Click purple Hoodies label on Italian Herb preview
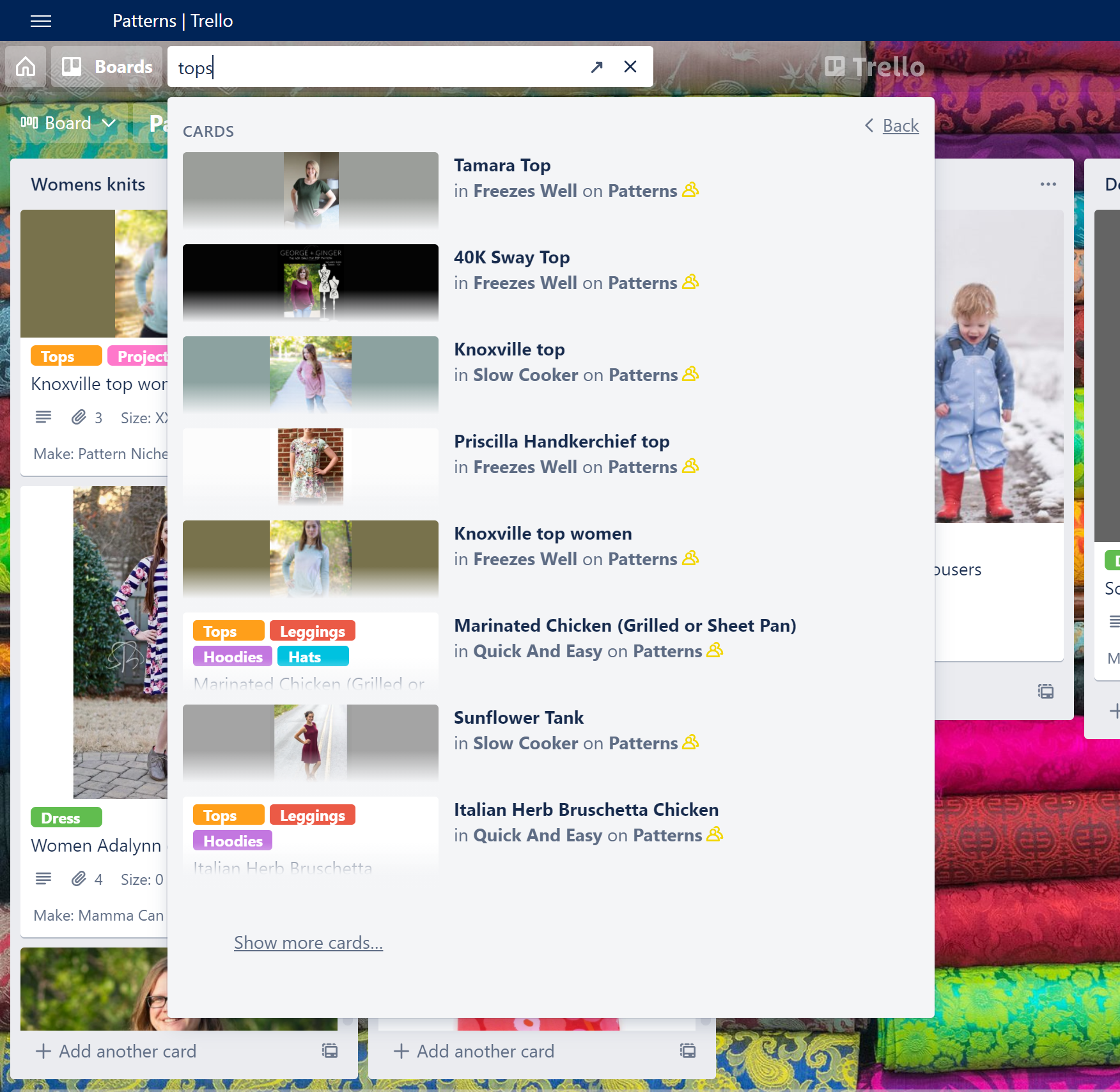 coord(233,841)
